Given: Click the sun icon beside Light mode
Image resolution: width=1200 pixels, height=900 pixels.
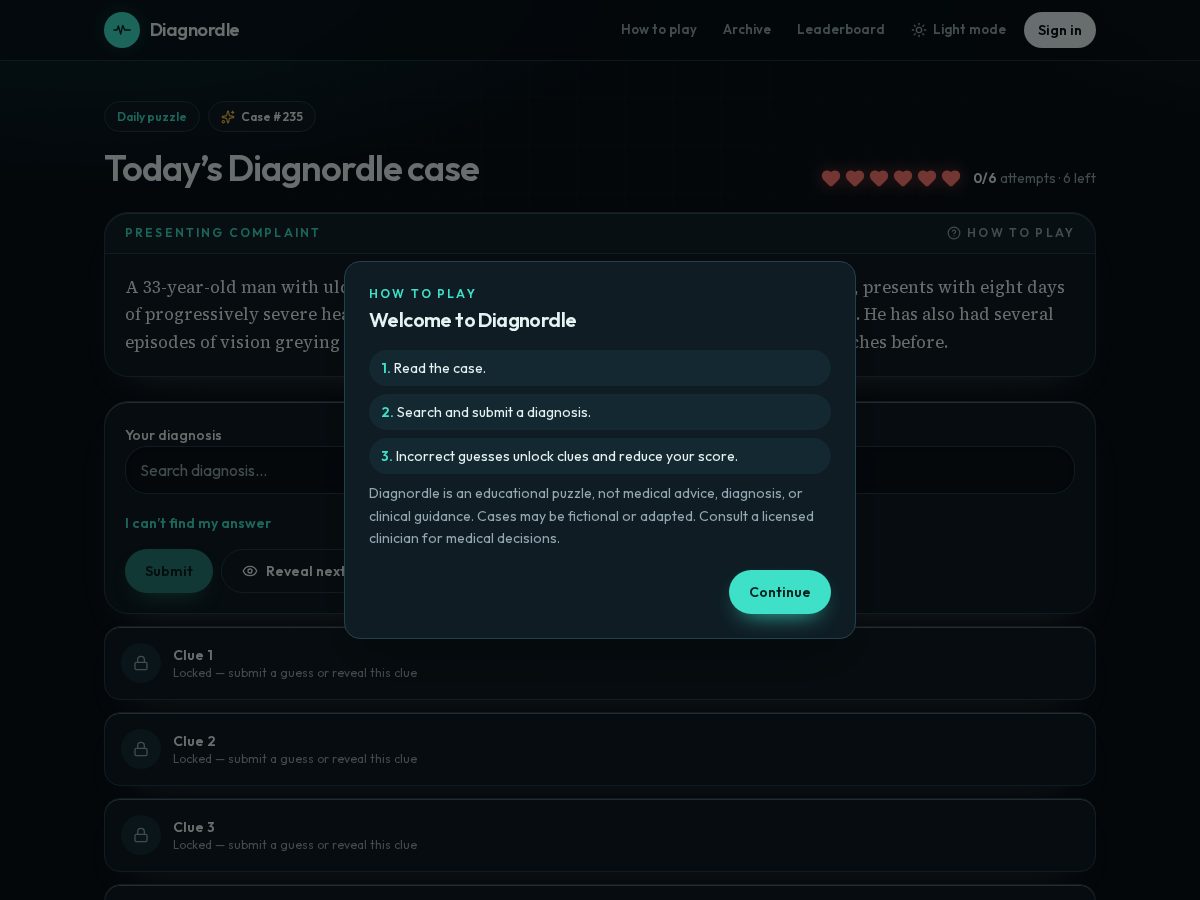Looking at the screenshot, I should coord(919,30).
